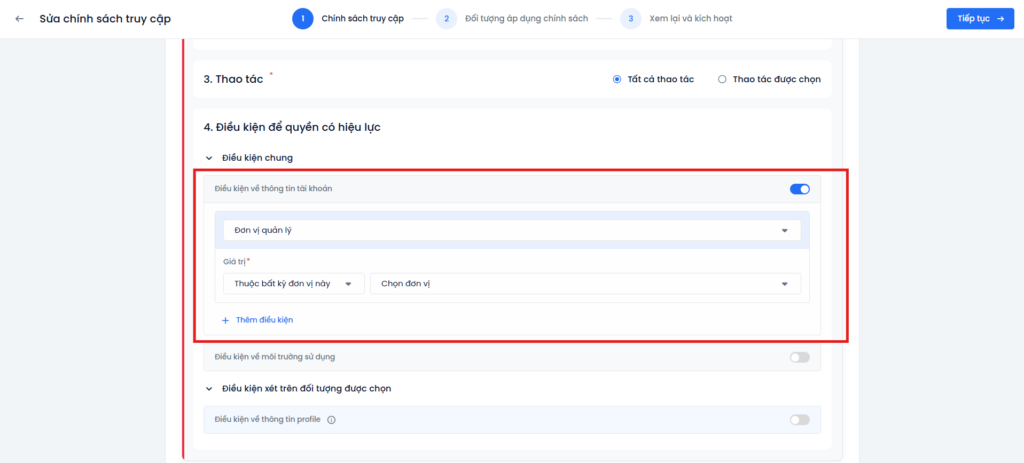Enable the 'Điều kiện về môi trường sử dụng' toggle
Image resolution: width=1024 pixels, height=463 pixels.
[799, 357]
